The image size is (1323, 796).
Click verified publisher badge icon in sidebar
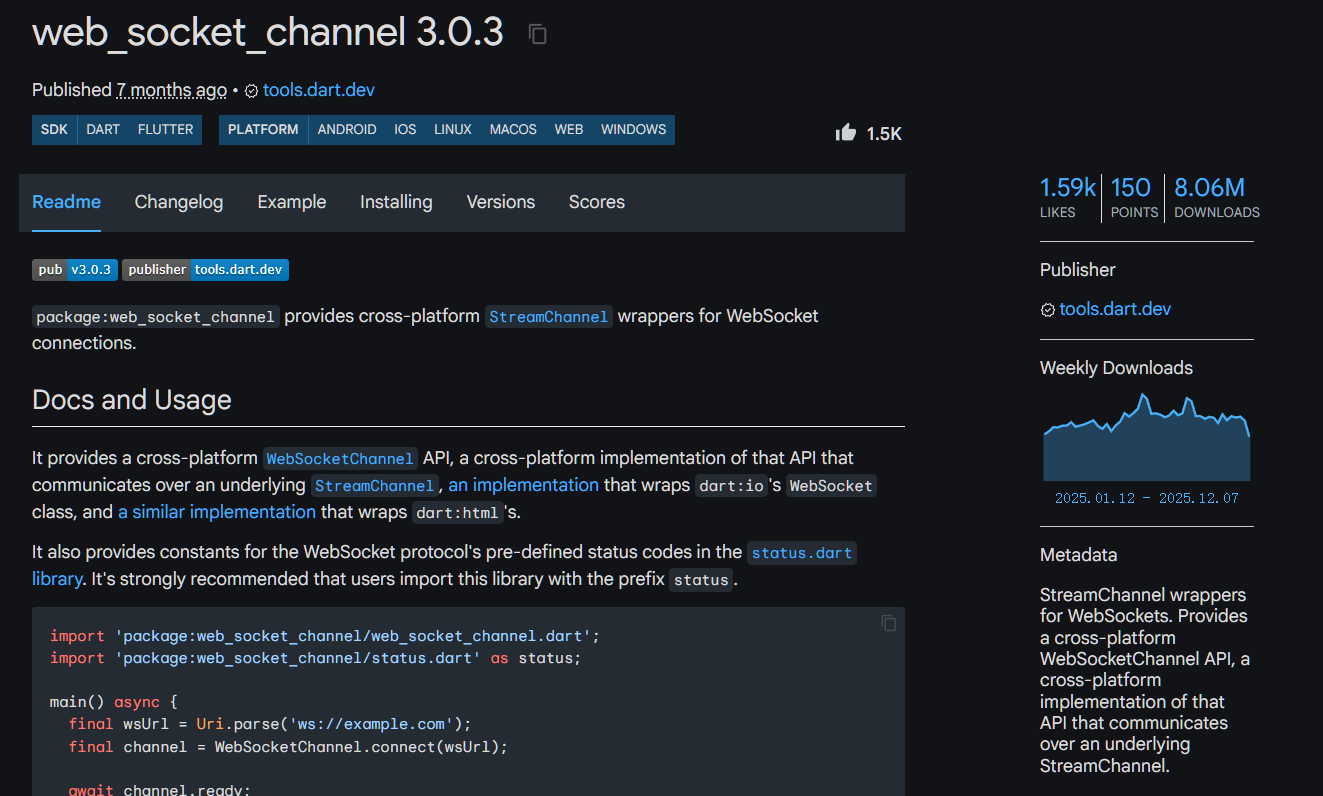coord(1047,310)
